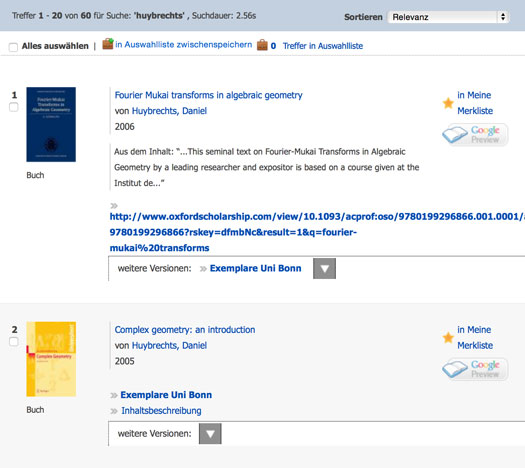This screenshot has width=525, height=468.
Task: Open title Fourier Mukai transforms in algebraic geometry
Action: (x=208, y=95)
